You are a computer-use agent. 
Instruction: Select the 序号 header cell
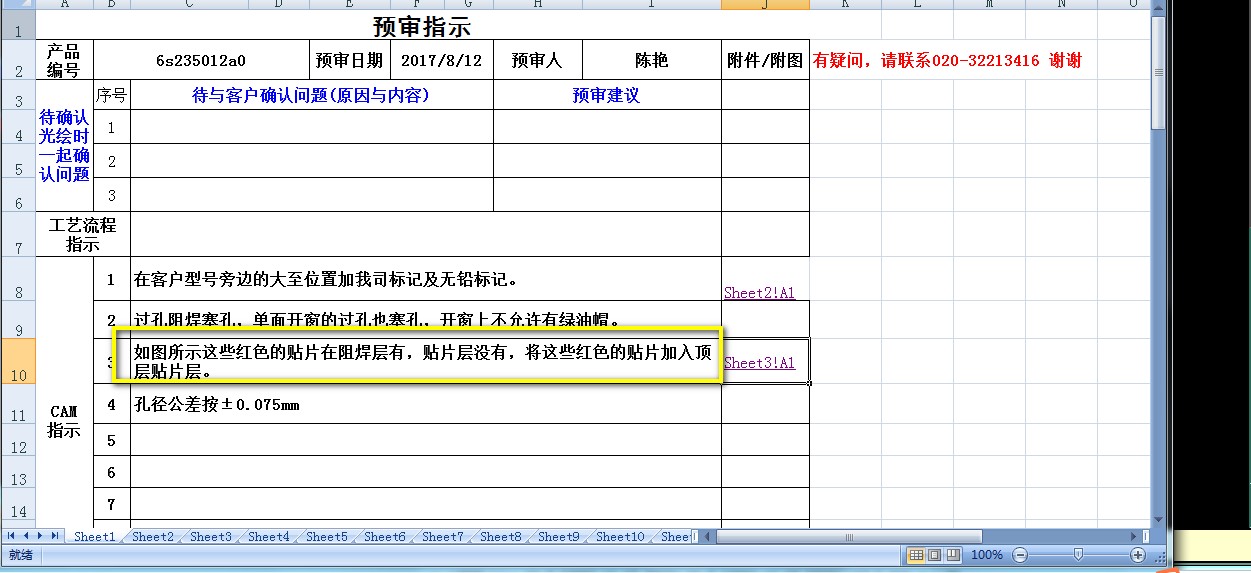coord(111,95)
